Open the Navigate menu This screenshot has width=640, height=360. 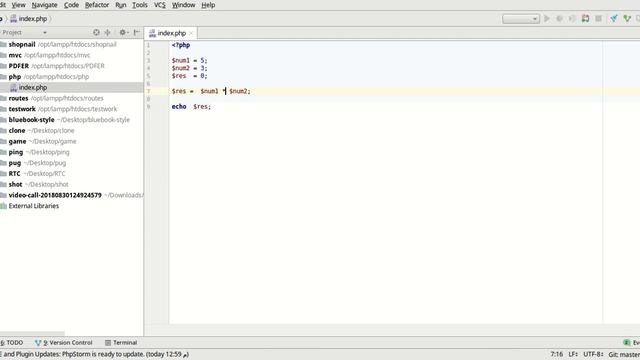pyautogui.click(x=44, y=5)
